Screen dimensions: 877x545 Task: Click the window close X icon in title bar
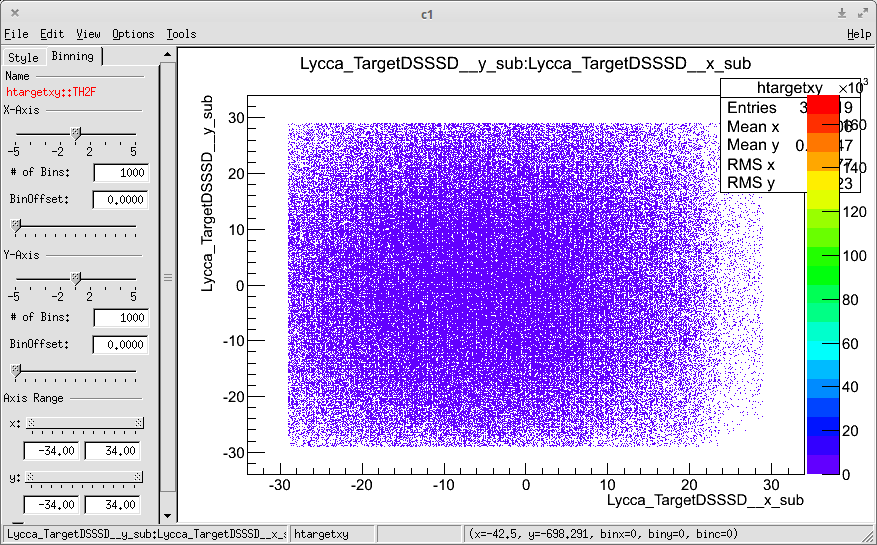pyautogui.click(x=15, y=13)
